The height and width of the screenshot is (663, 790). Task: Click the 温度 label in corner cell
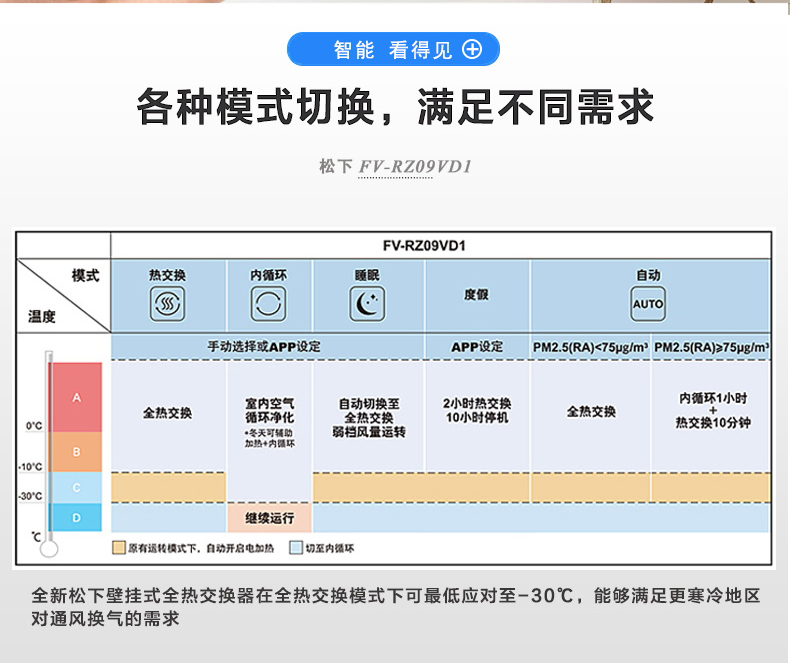[41, 317]
